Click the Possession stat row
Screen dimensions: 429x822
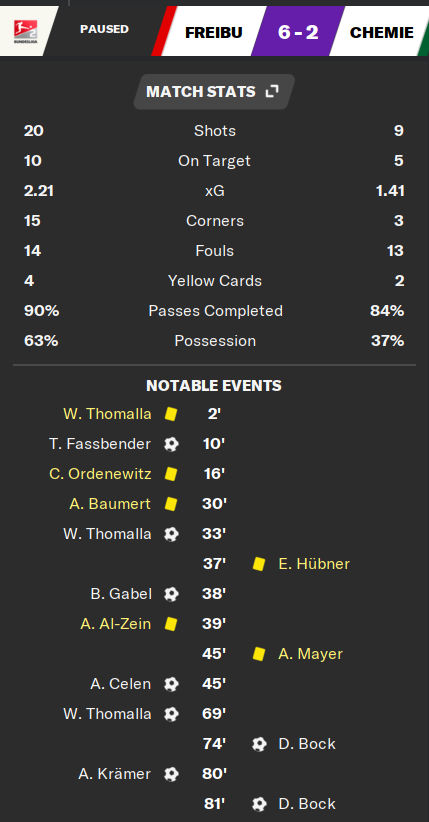[214, 341]
